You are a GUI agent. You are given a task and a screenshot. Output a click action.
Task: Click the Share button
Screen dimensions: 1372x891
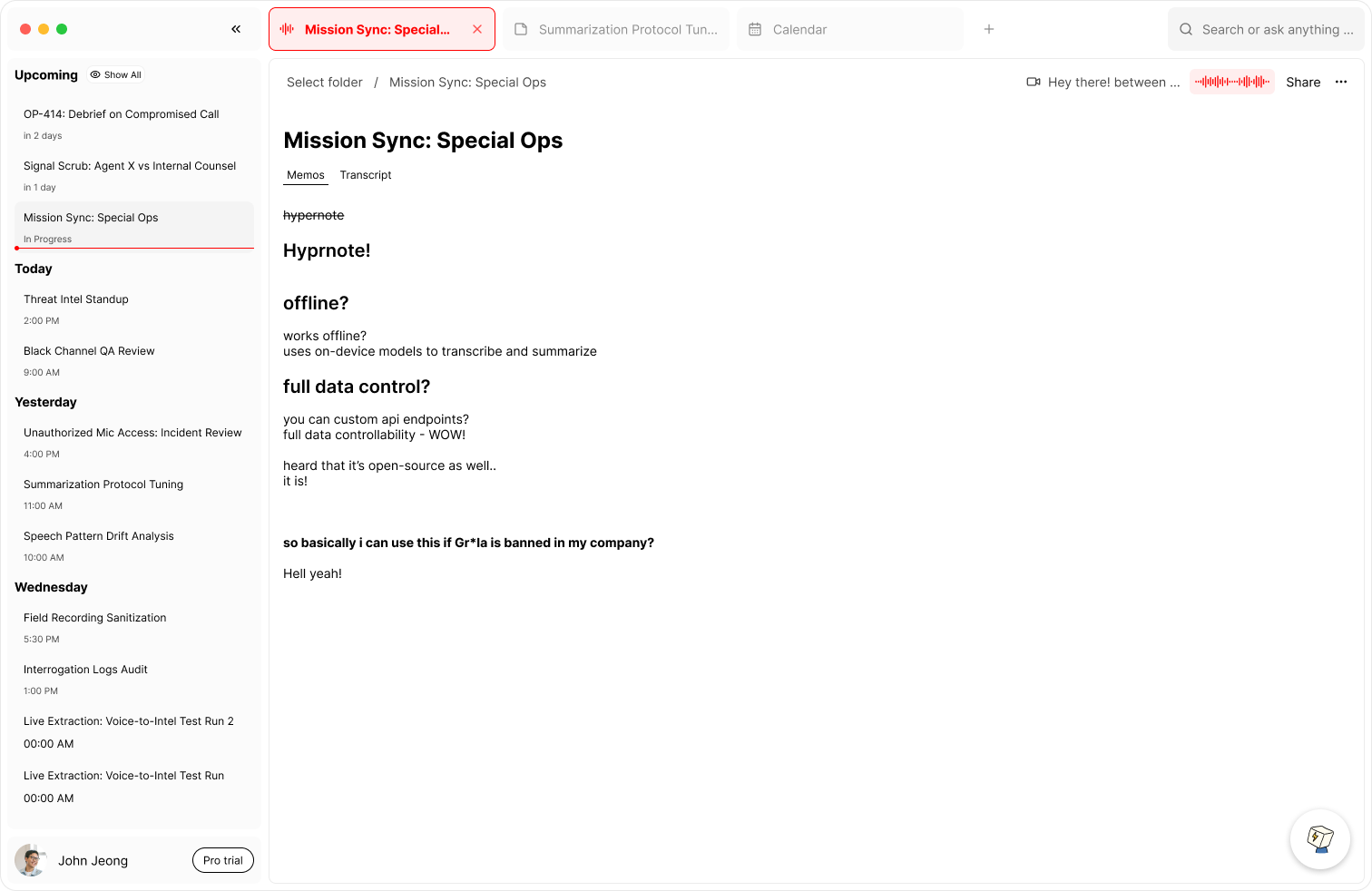[x=1303, y=82]
